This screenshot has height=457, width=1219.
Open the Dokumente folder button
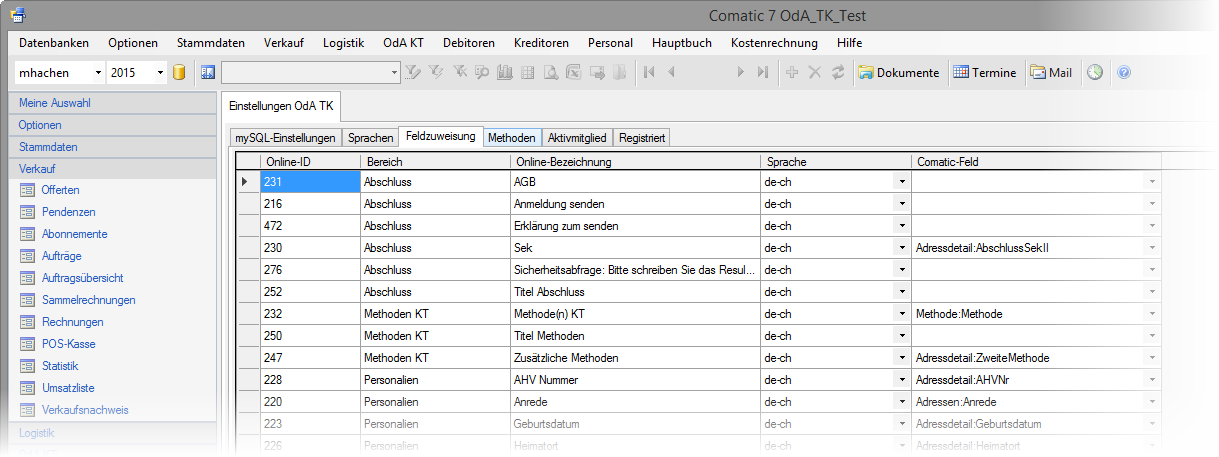899,73
